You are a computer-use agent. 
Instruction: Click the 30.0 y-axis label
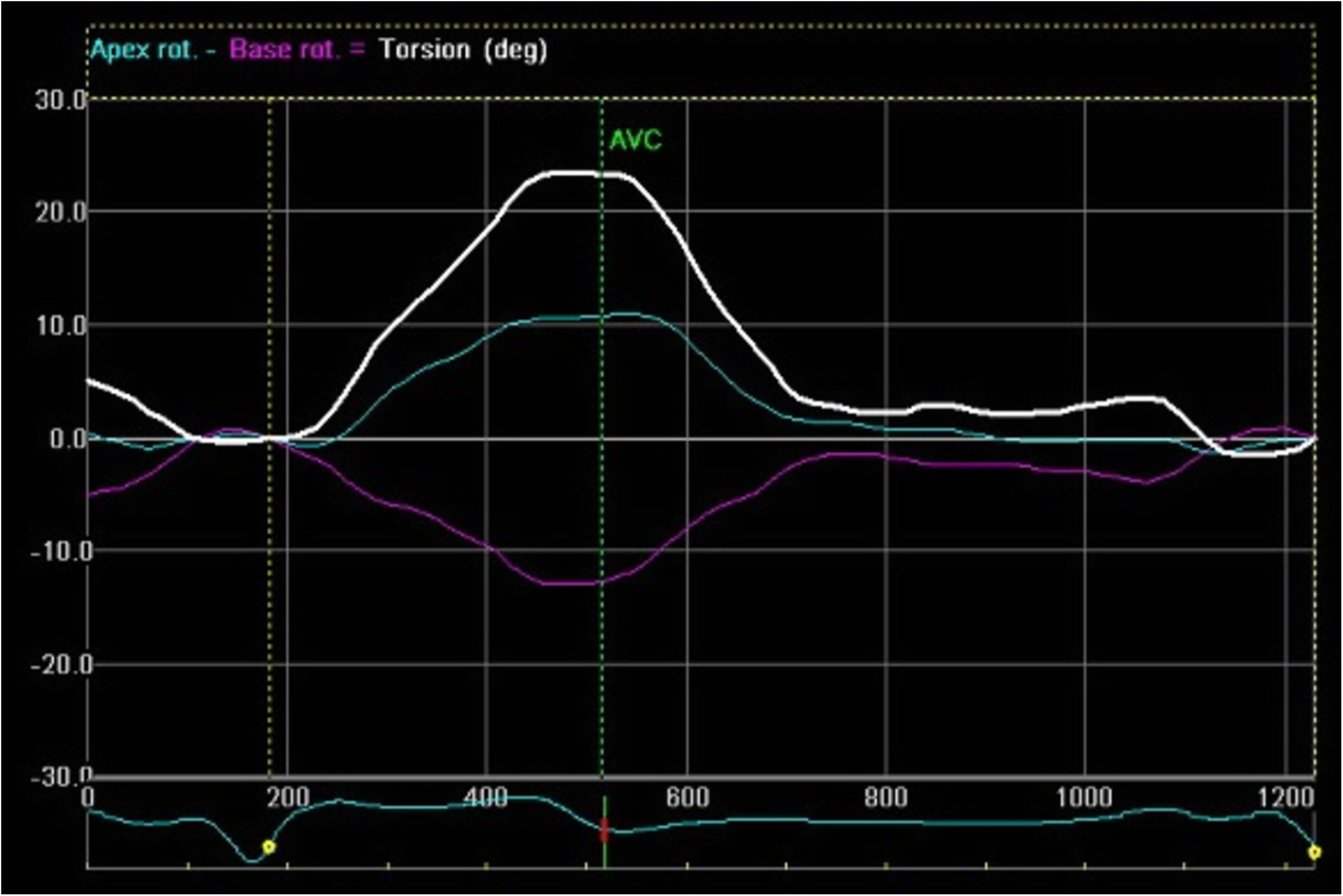tap(61, 99)
